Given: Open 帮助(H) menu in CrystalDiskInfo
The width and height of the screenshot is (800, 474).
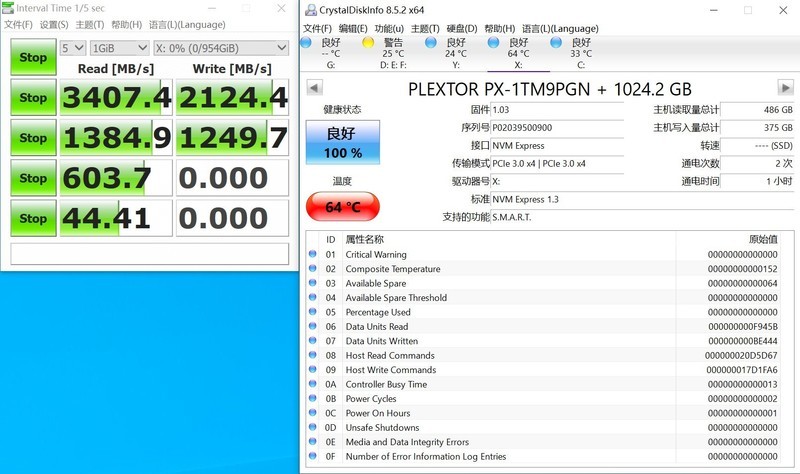Looking at the screenshot, I should coord(499,29).
